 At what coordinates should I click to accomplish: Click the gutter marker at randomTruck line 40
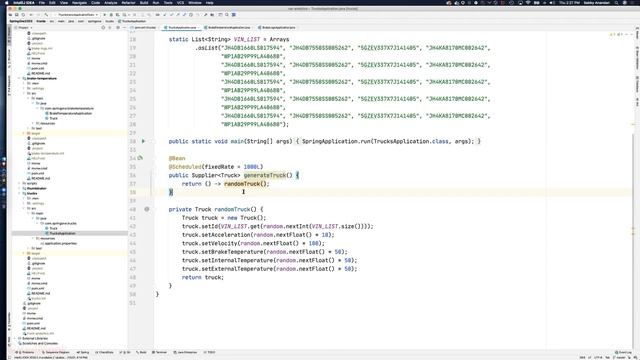[x=147, y=209]
